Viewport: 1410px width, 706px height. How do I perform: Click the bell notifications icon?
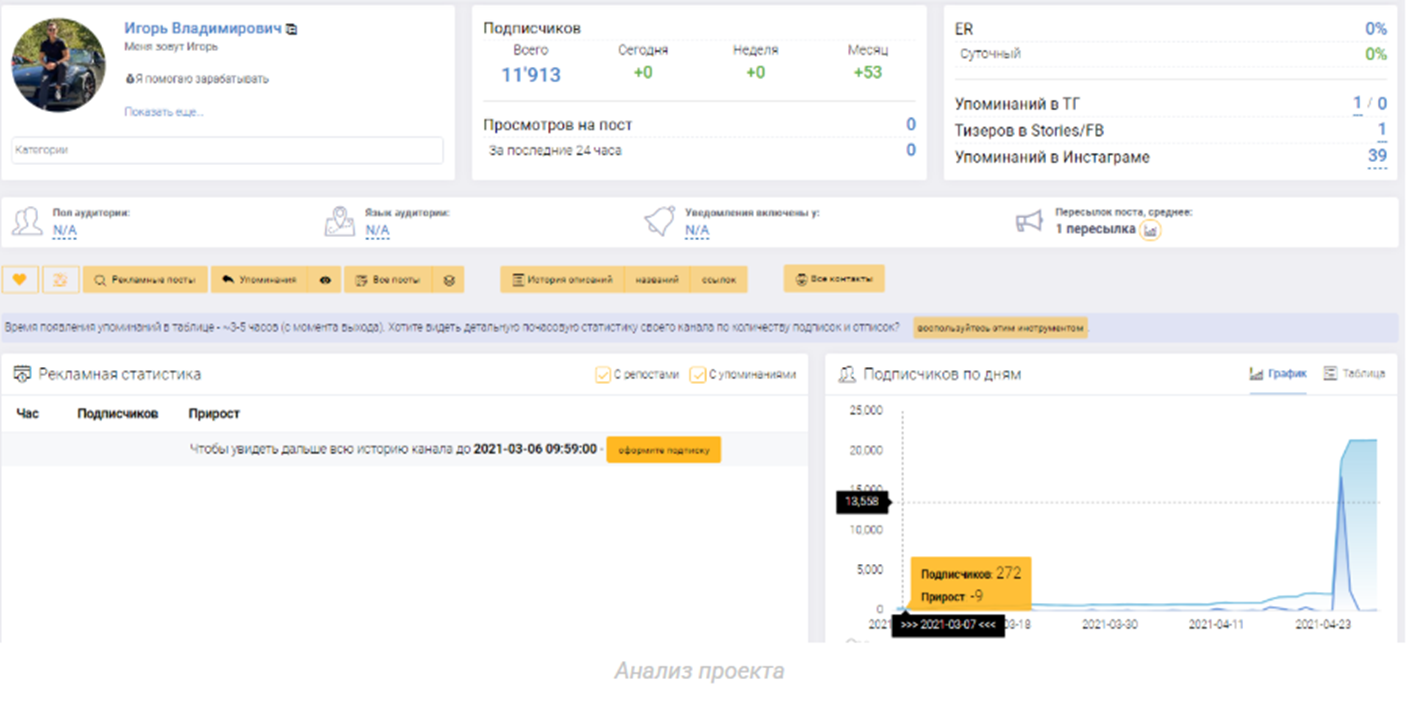tap(659, 222)
